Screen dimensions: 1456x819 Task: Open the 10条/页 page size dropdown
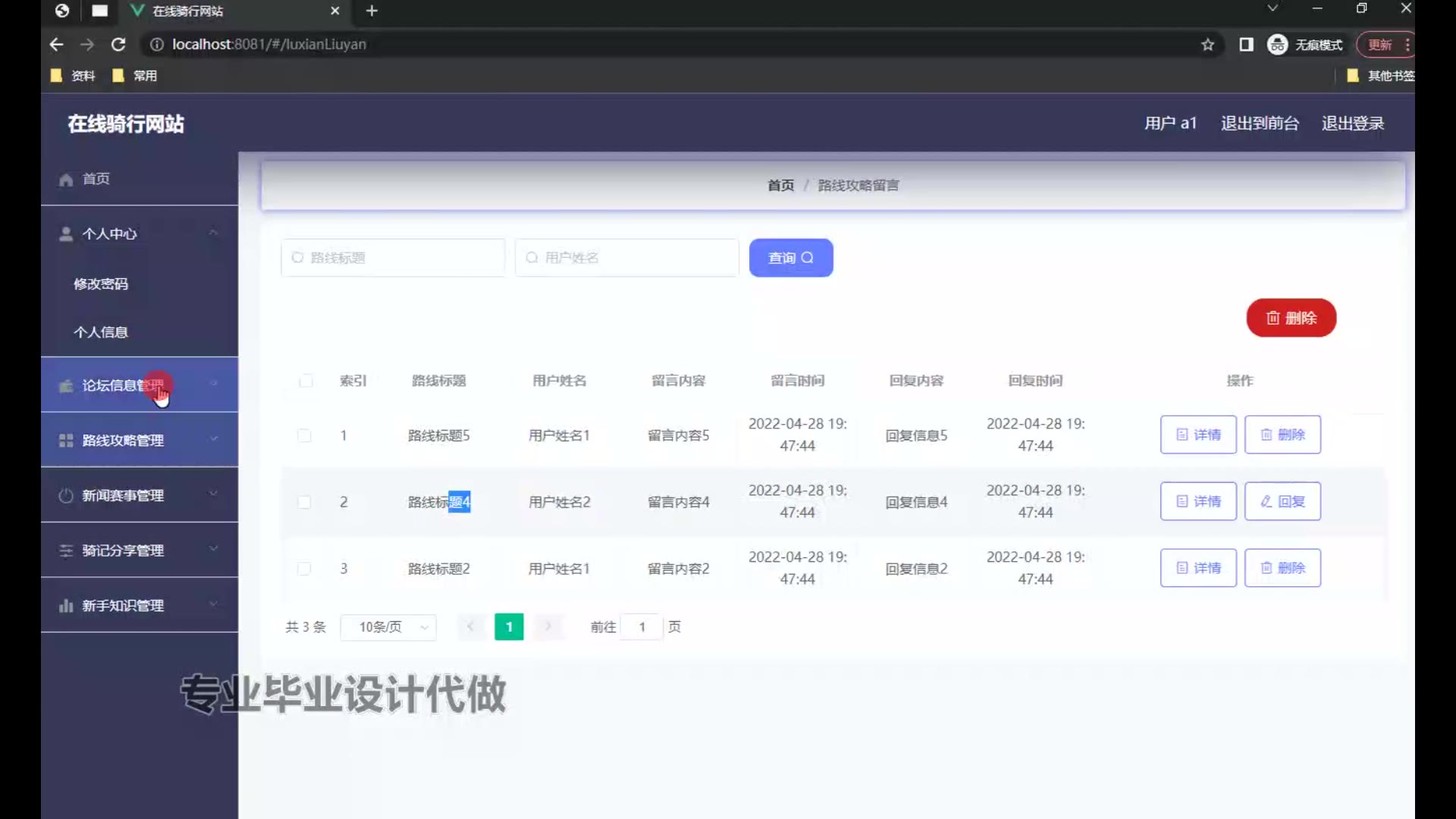(x=389, y=627)
